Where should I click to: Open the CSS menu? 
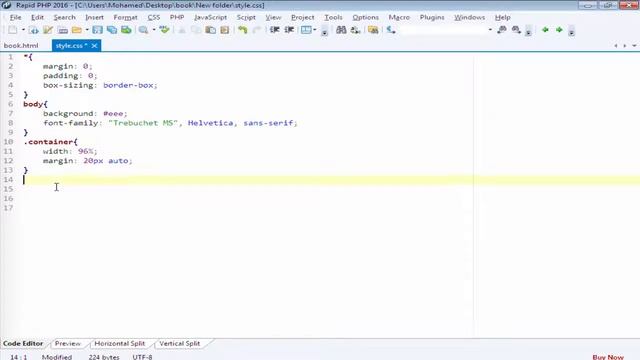click(153, 18)
